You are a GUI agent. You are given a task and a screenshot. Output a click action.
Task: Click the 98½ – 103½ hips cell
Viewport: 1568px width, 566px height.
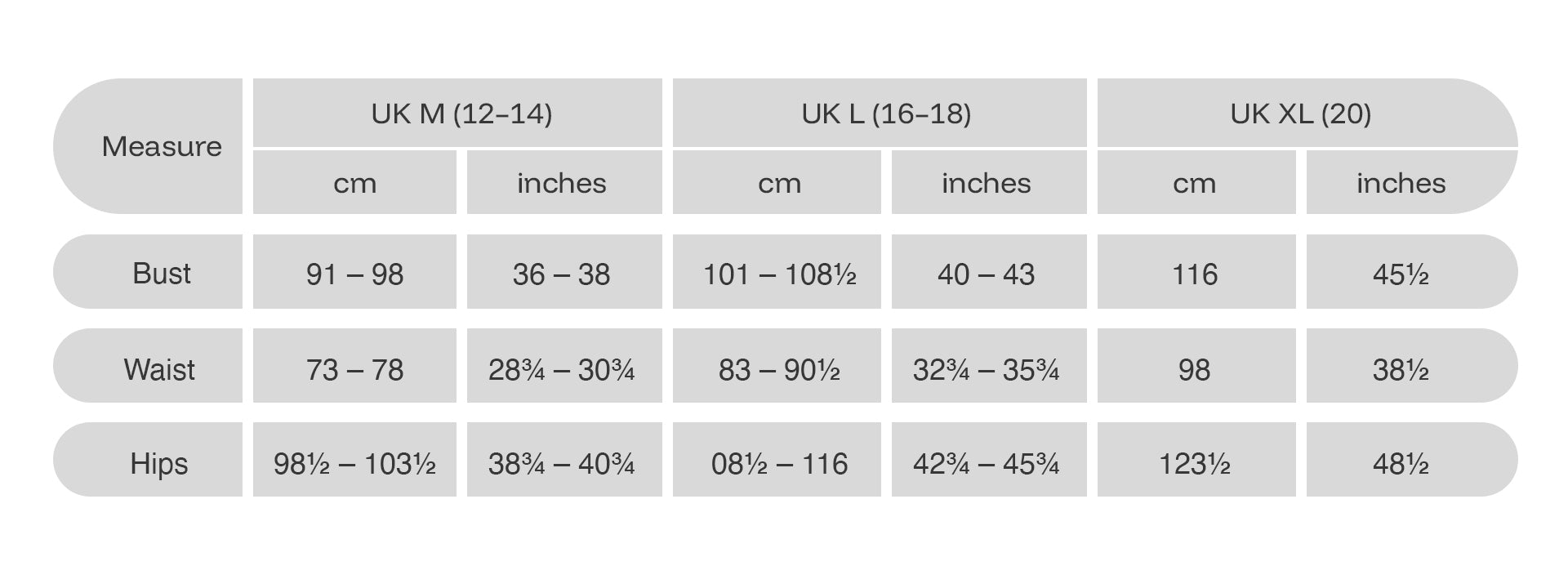(354, 463)
